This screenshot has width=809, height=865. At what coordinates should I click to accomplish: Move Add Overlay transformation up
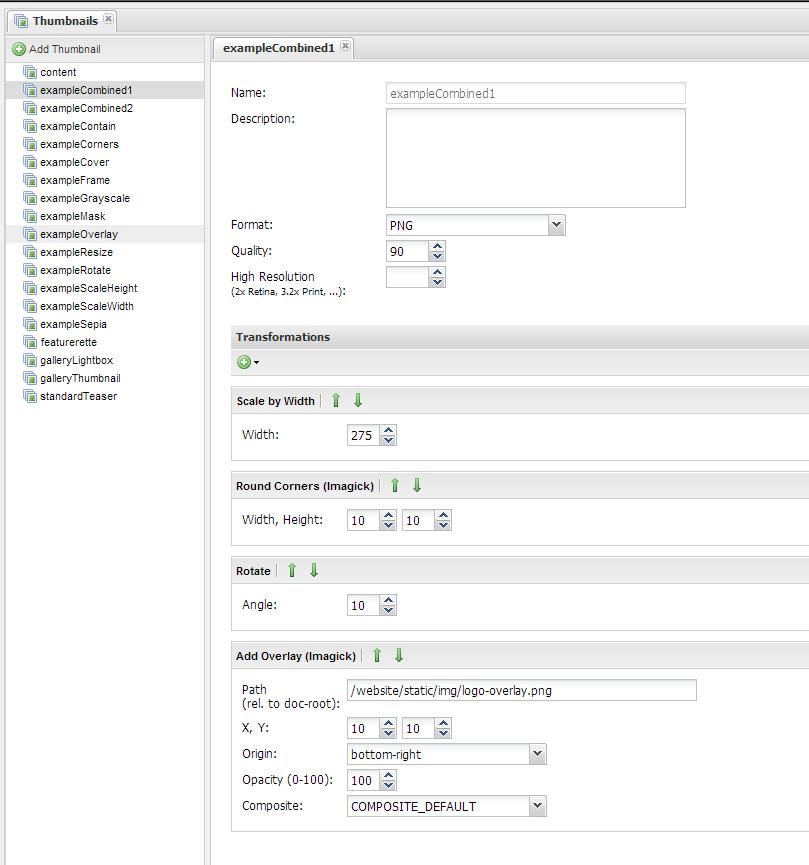click(377, 656)
